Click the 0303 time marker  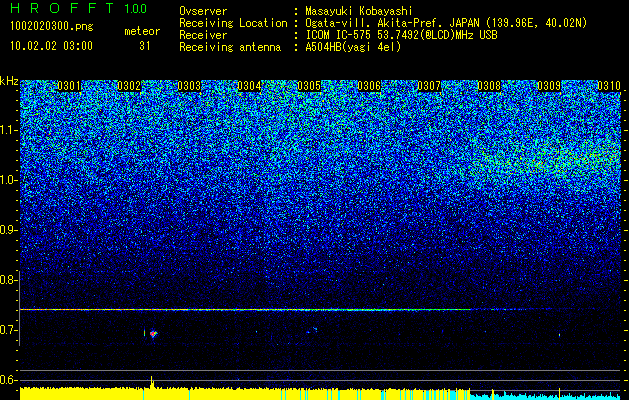click(x=189, y=86)
